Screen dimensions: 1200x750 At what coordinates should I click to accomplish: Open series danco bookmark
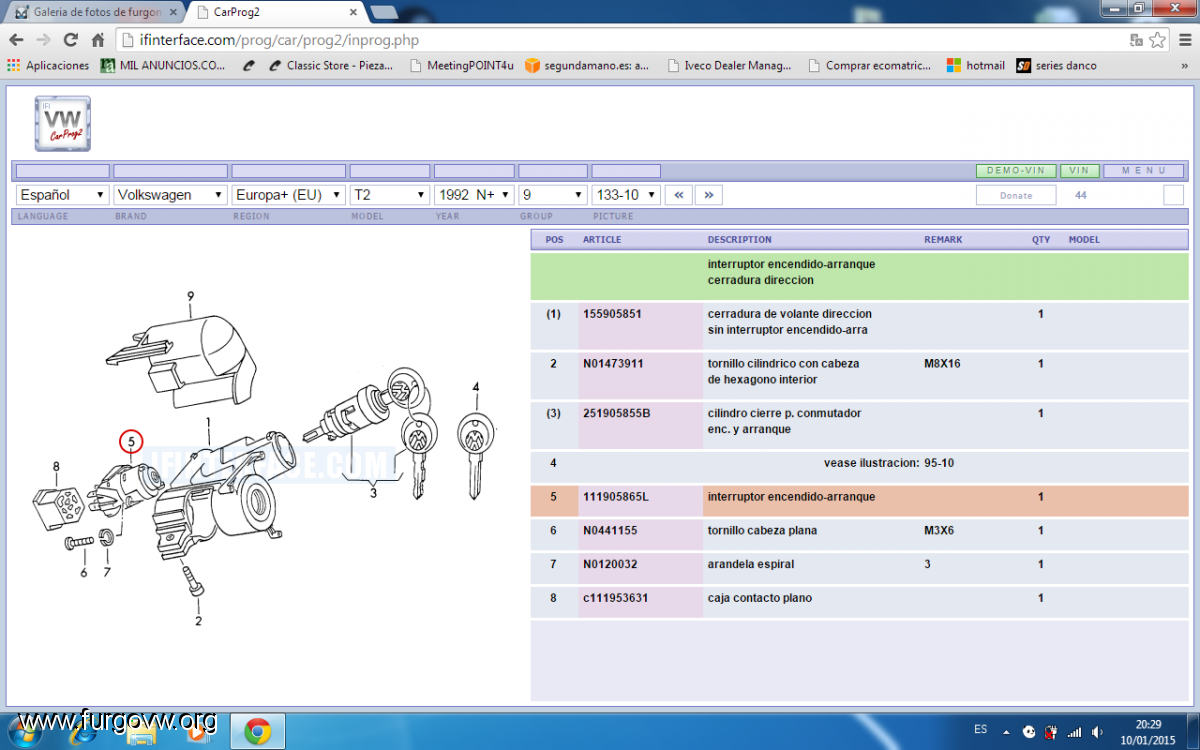pyautogui.click(x=1057, y=65)
